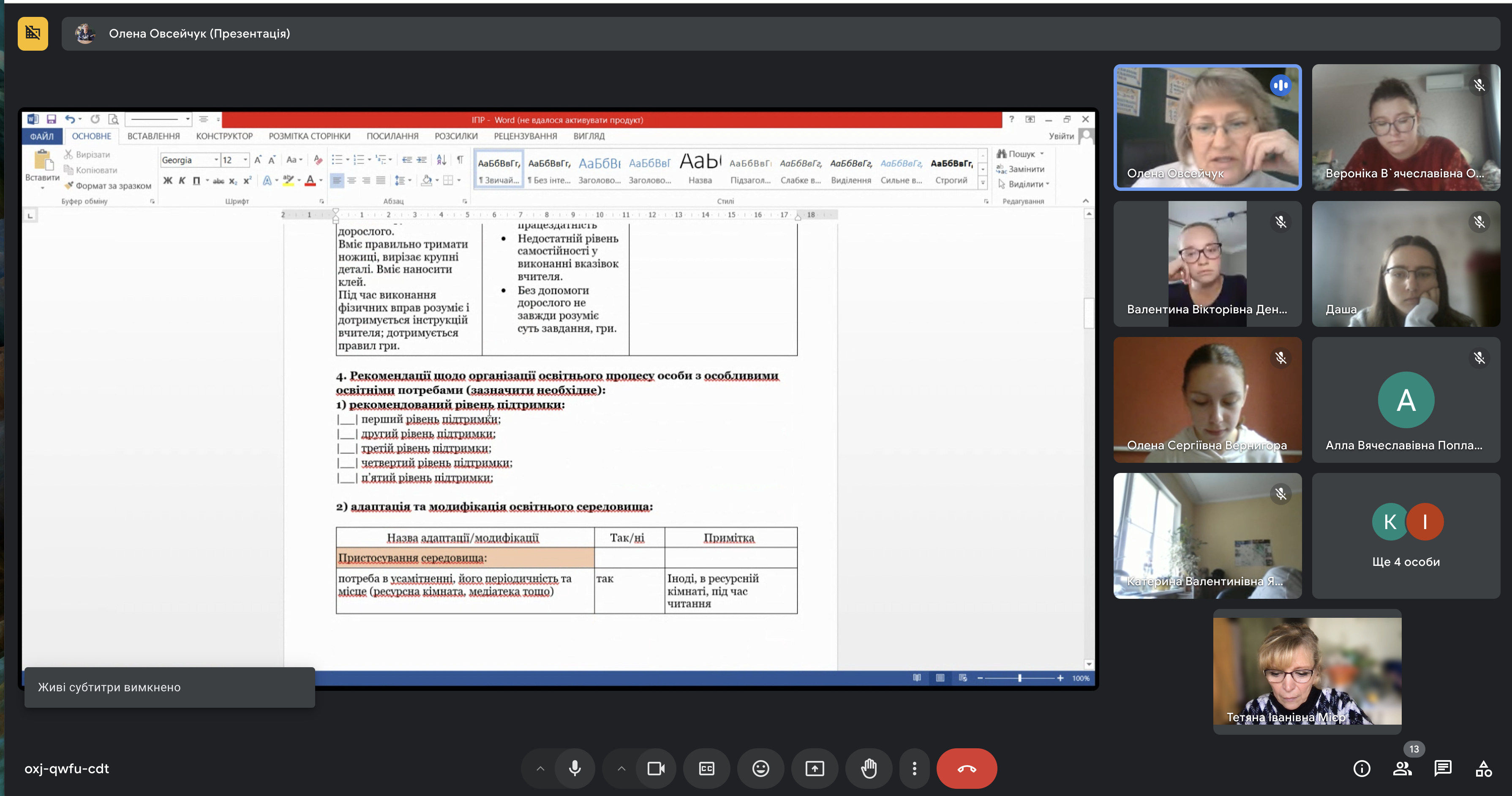1512x796 pixels.
Task: Click the Word zoom slider handle
Action: point(1019,678)
